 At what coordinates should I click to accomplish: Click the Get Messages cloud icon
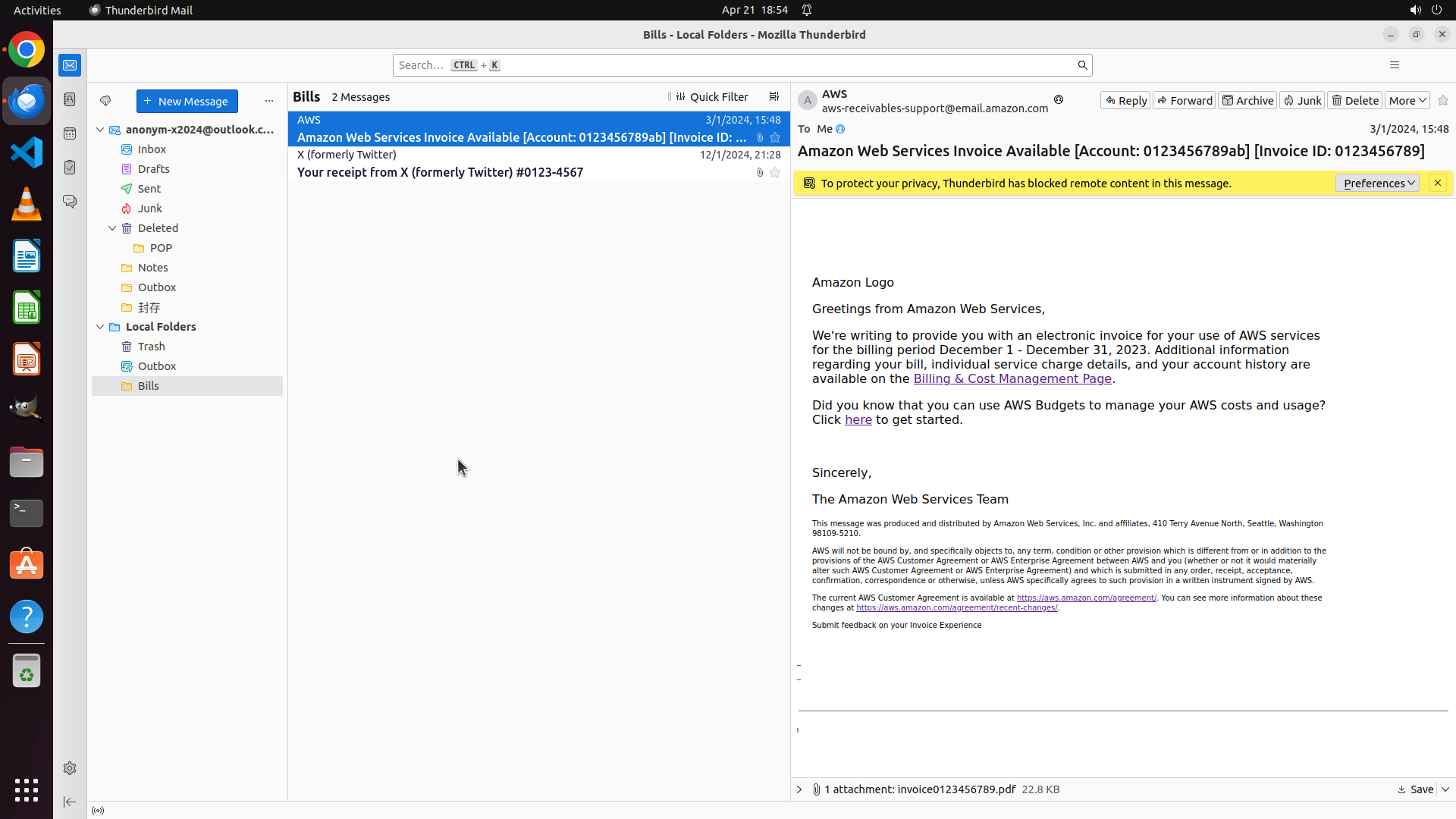click(x=105, y=101)
